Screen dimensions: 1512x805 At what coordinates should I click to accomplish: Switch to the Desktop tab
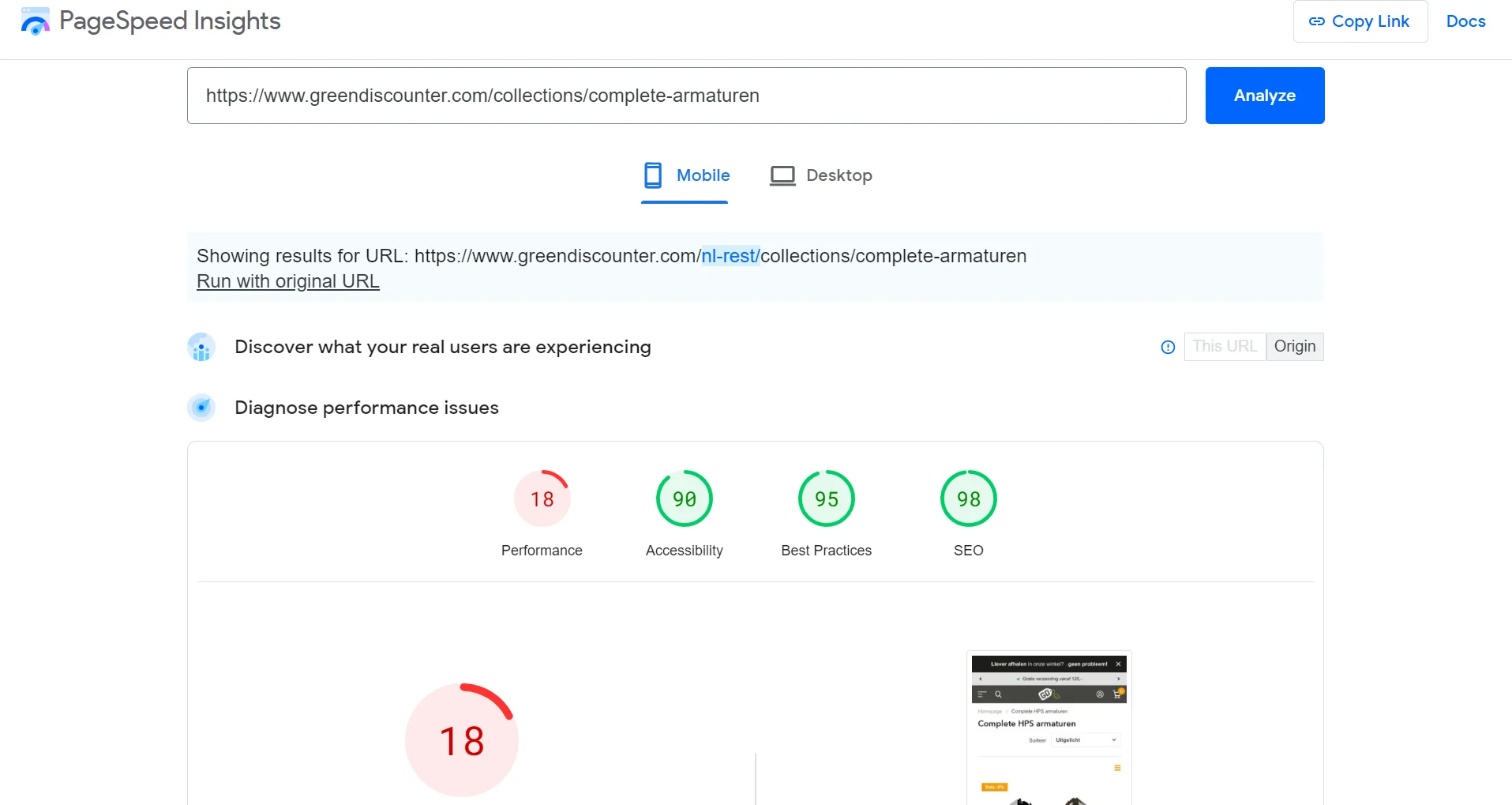pyautogui.click(x=820, y=175)
